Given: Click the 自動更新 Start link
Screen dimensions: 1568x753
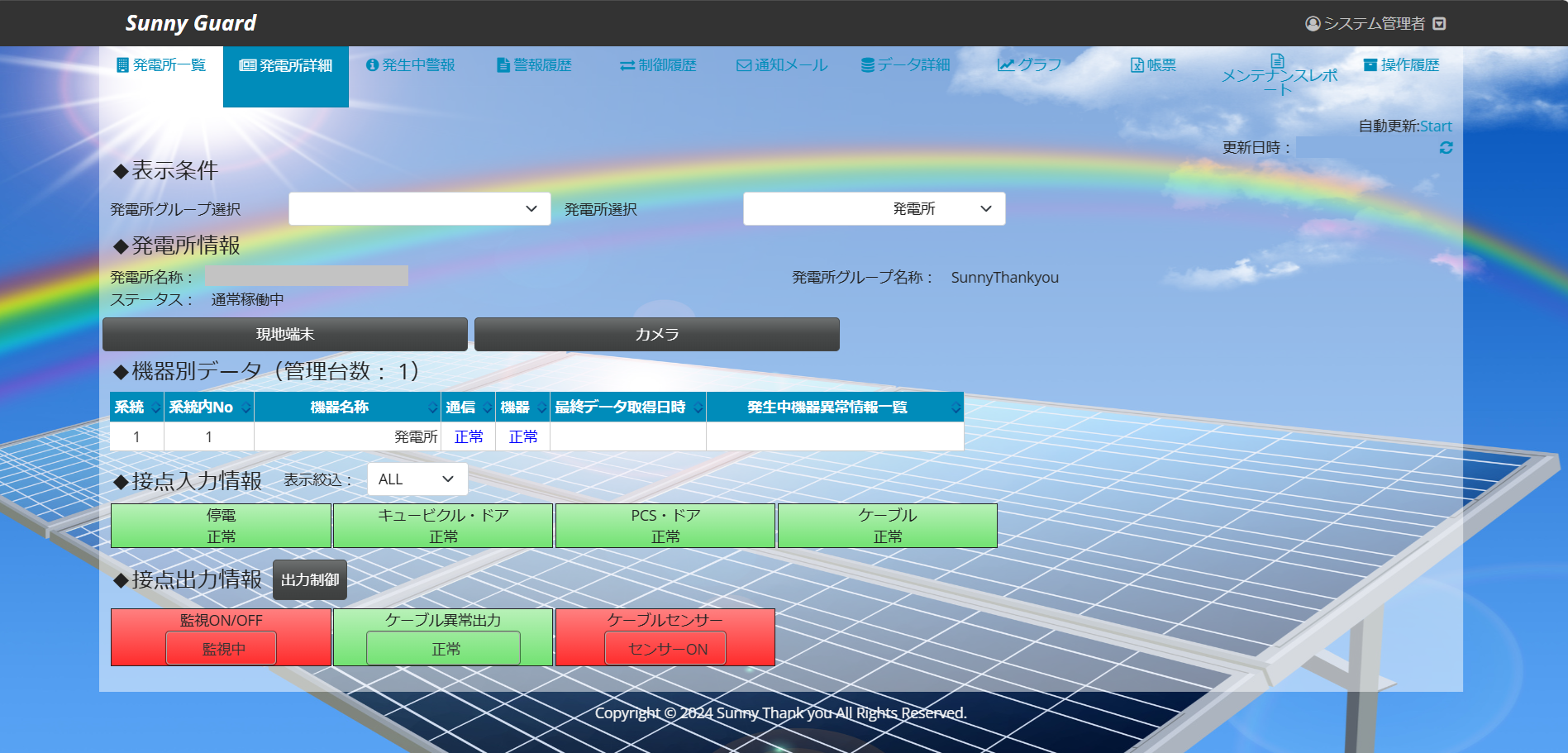Looking at the screenshot, I should click(x=1436, y=126).
